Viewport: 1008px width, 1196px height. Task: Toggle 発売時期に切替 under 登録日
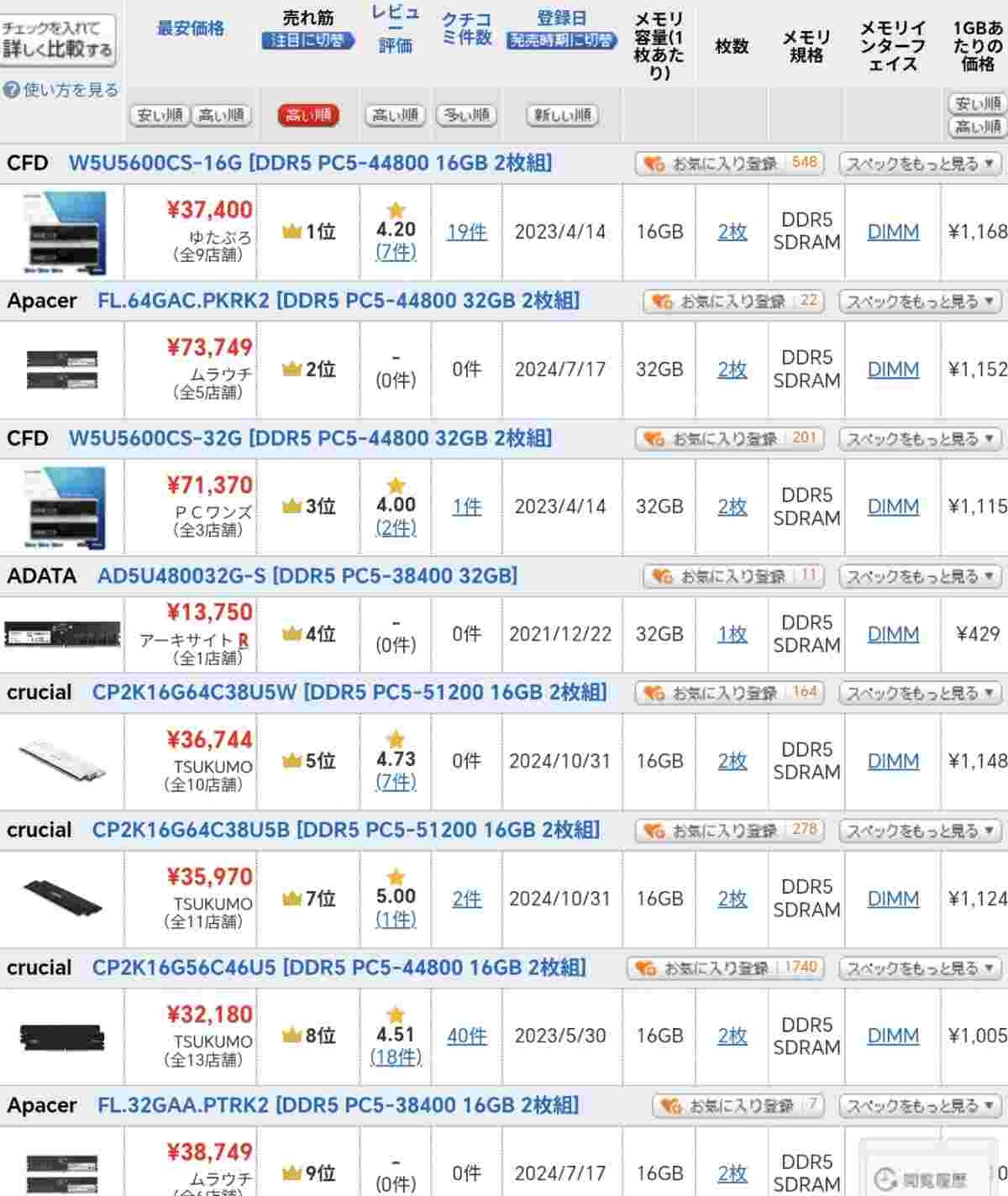(x=561, y=40)
